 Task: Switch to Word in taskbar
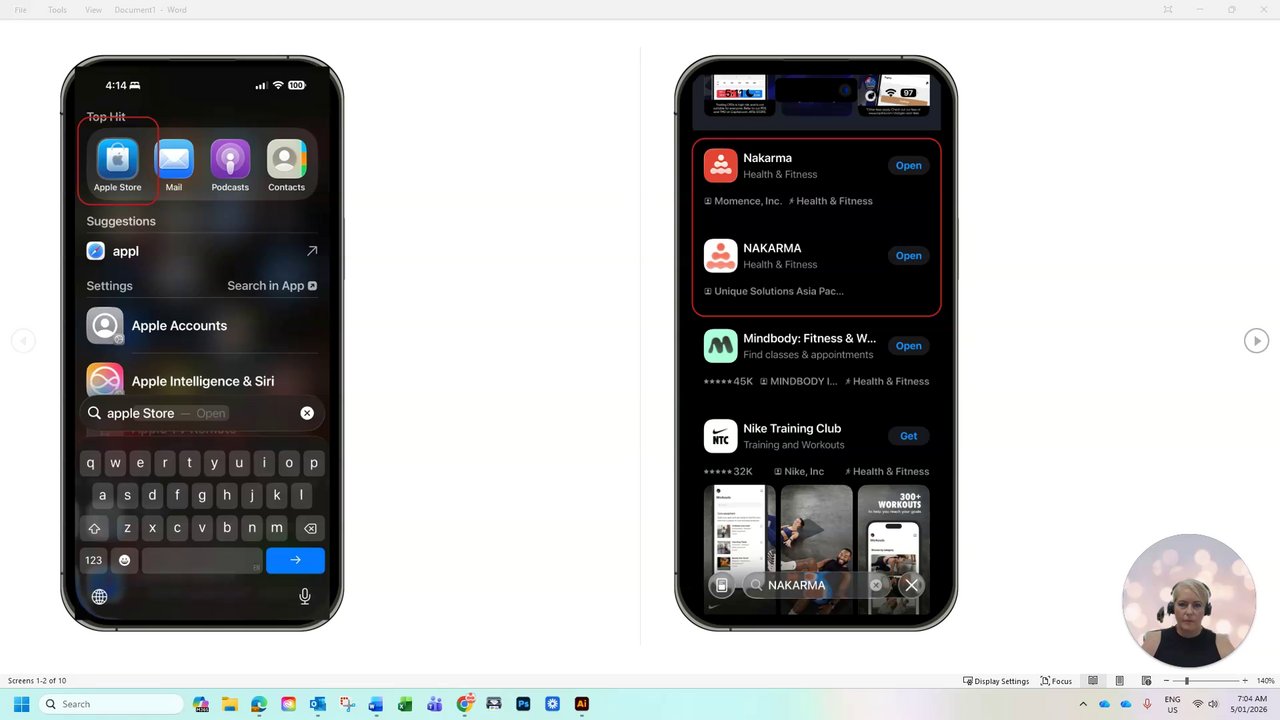pyautogui.click(x=376, y=704)
